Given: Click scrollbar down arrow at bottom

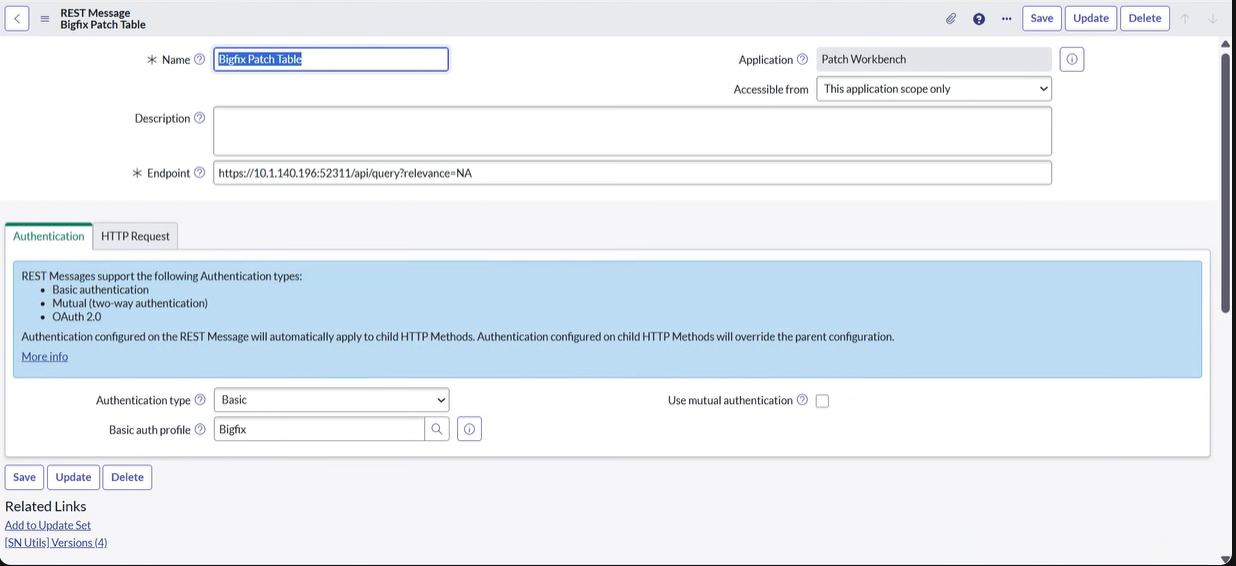Looking at the screenshot, I should [x=1226, y=559].
